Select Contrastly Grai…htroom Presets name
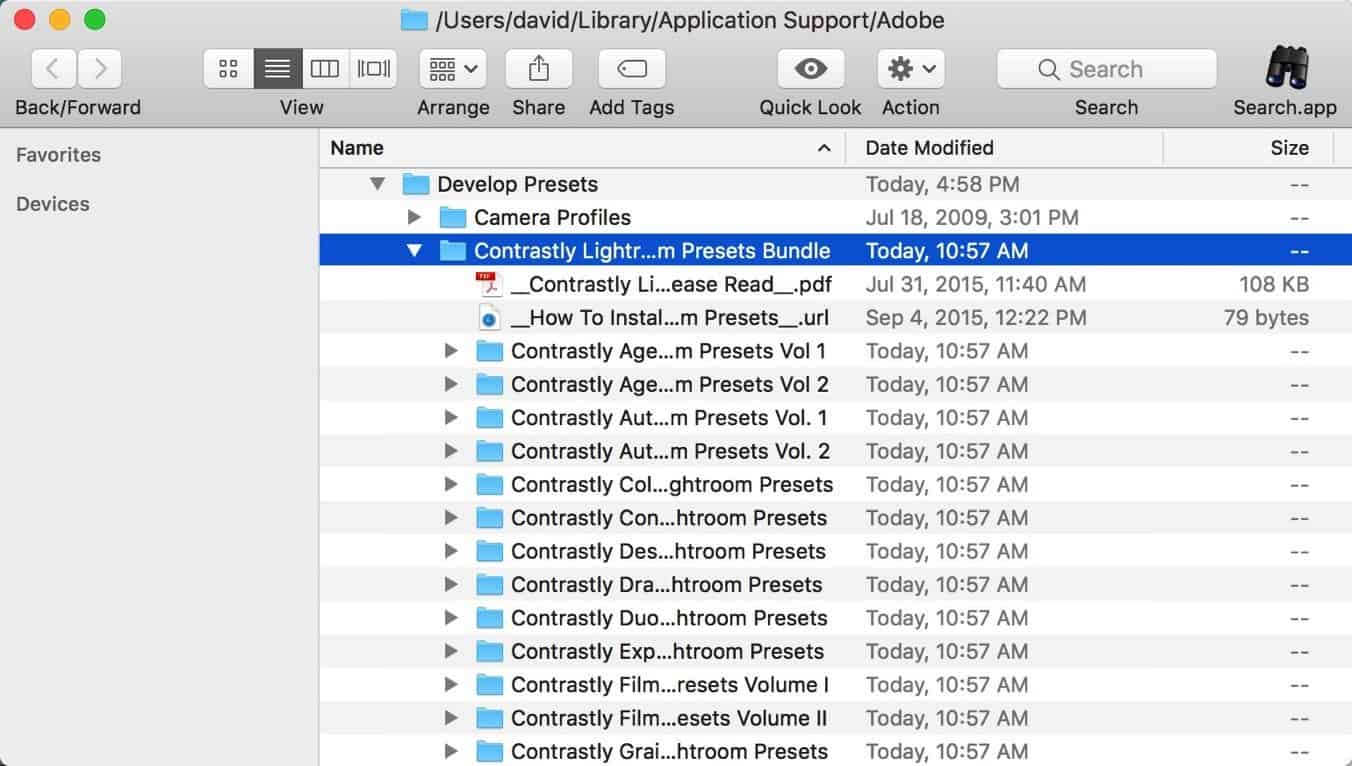The image size is (1352, 766). pyautogui.click(x=669, y=751)
